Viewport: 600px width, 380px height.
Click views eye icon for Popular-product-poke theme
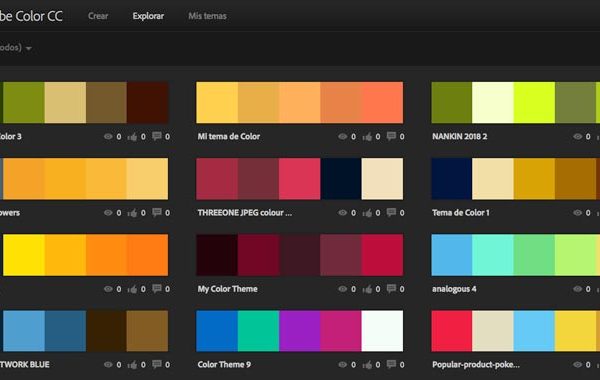click(577, 365)
